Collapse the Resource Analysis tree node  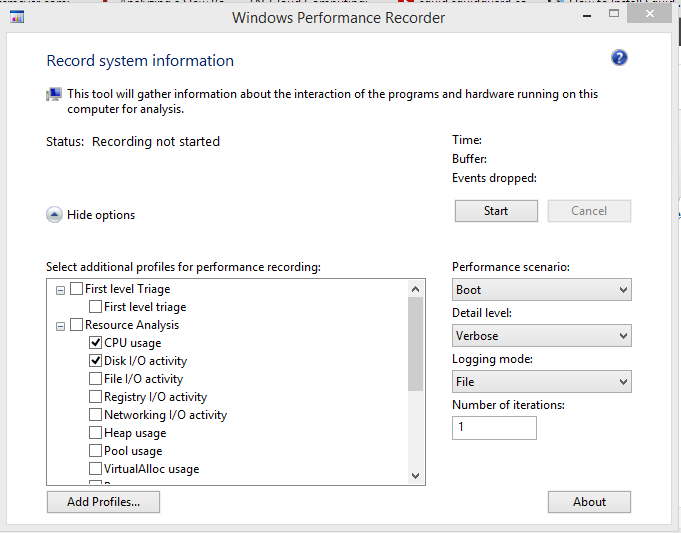click(x=60, y=326)
